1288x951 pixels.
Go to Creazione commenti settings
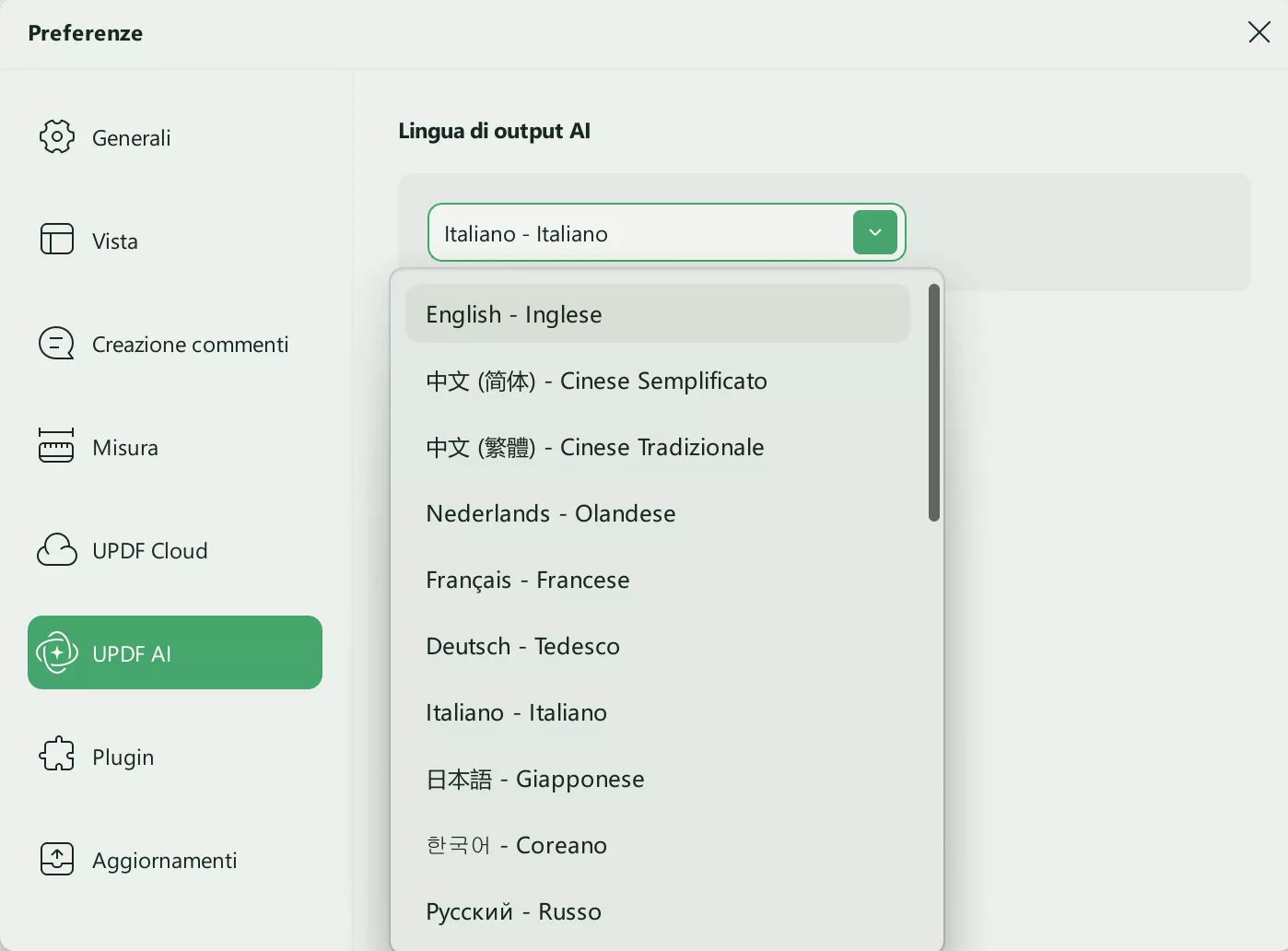coord(175,344)
